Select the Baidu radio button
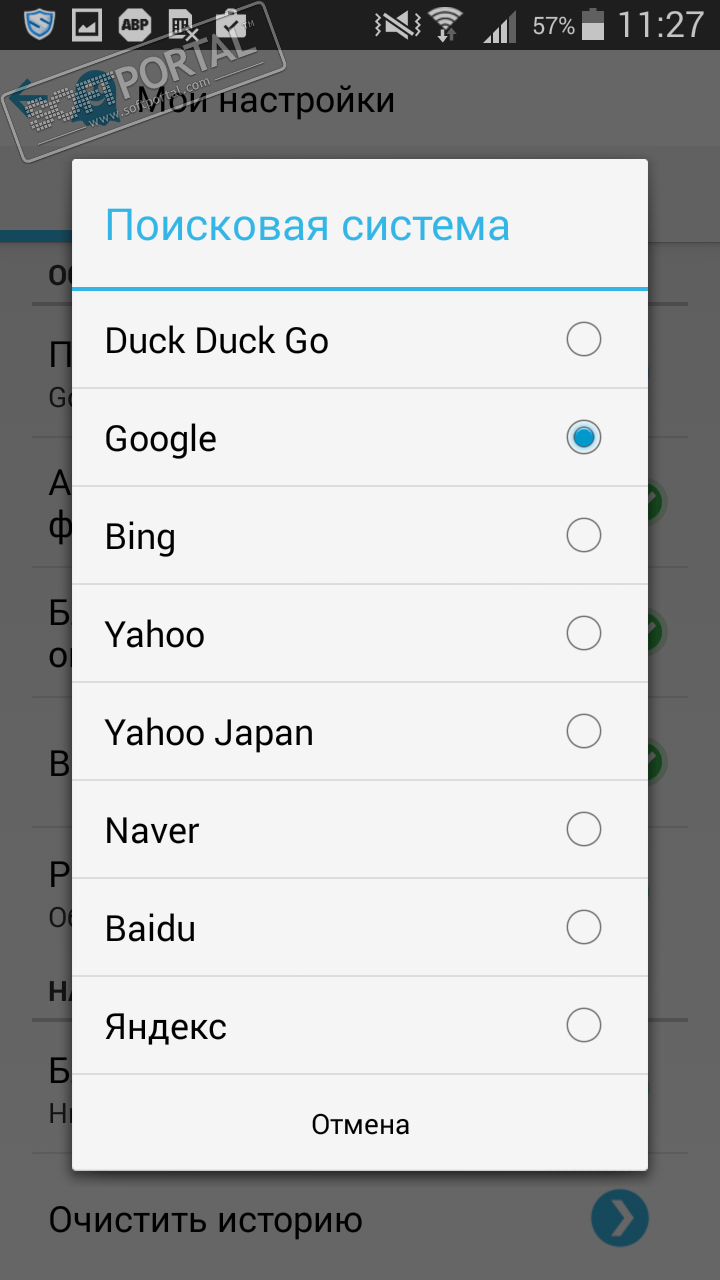 [x=584, y=928]
